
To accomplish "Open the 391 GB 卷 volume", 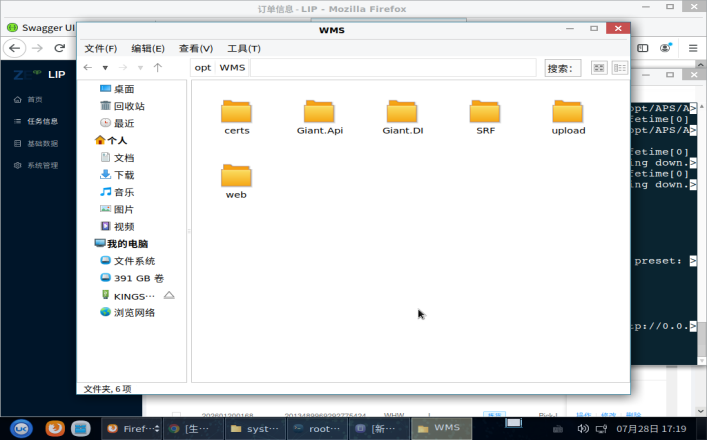I will pos(132,278).
